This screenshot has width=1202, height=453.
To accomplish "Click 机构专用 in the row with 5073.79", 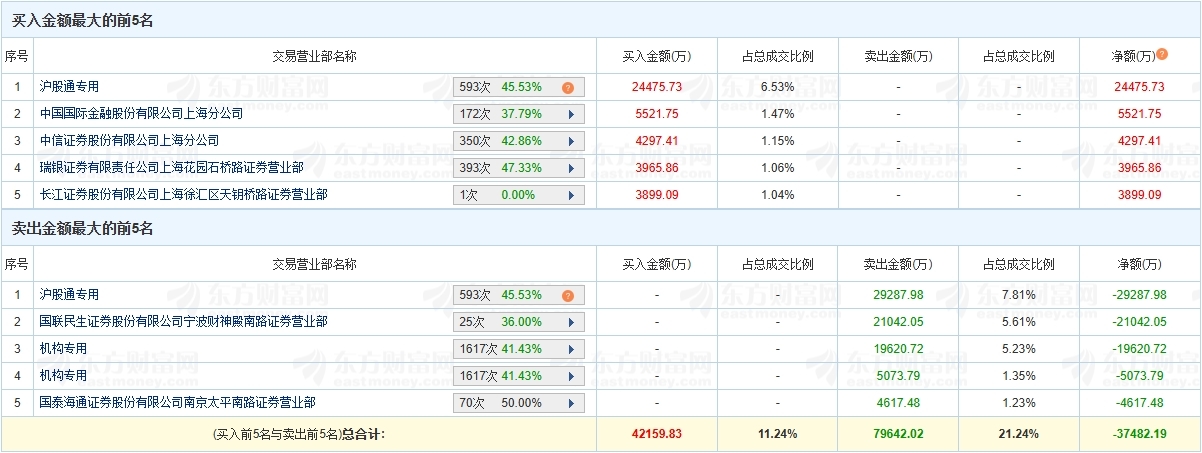I will pyautogui.click(x=63, y=376).
